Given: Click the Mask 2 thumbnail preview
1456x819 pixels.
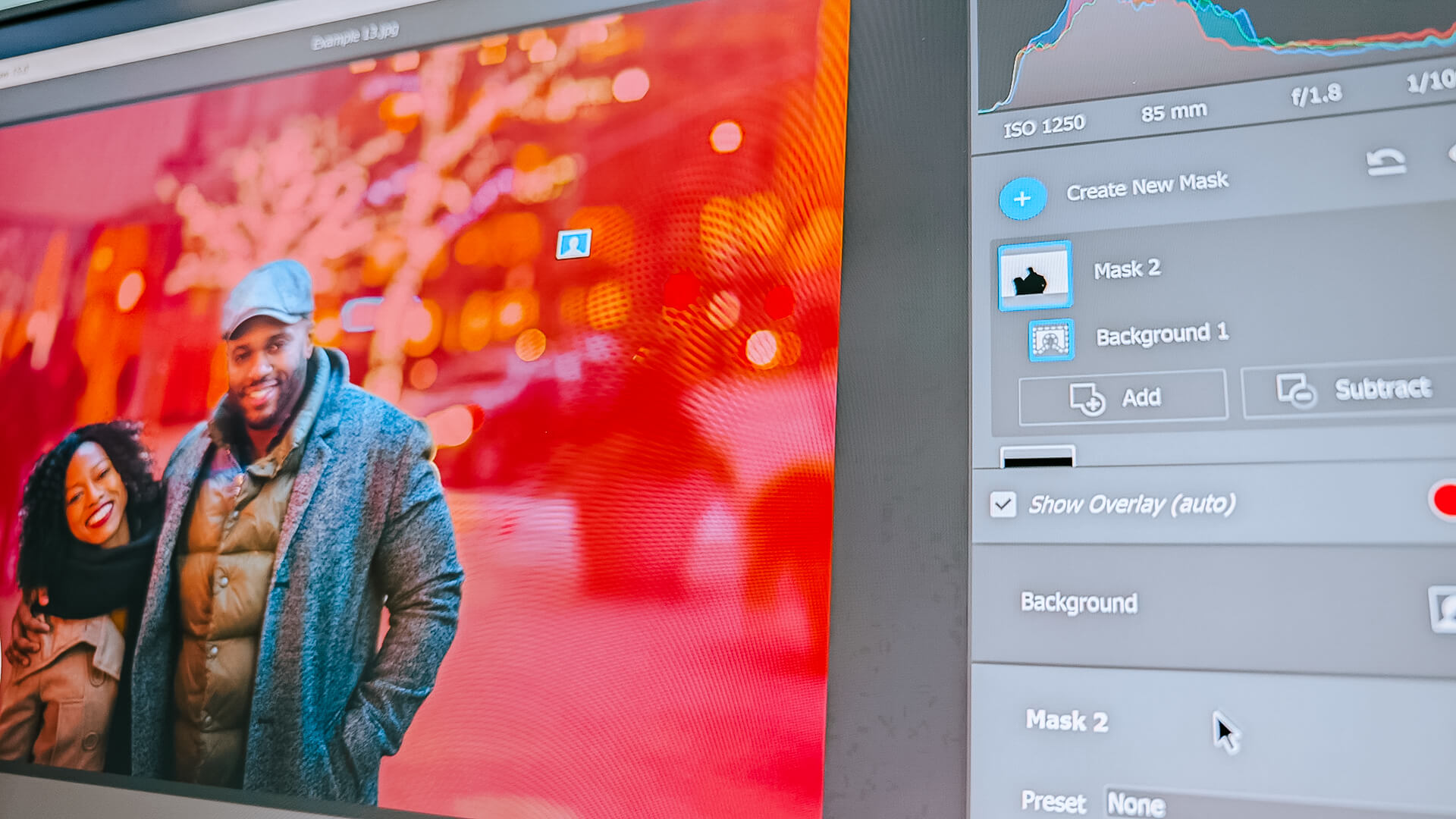Looking at the screenshot, I should tap(1034, 276).
